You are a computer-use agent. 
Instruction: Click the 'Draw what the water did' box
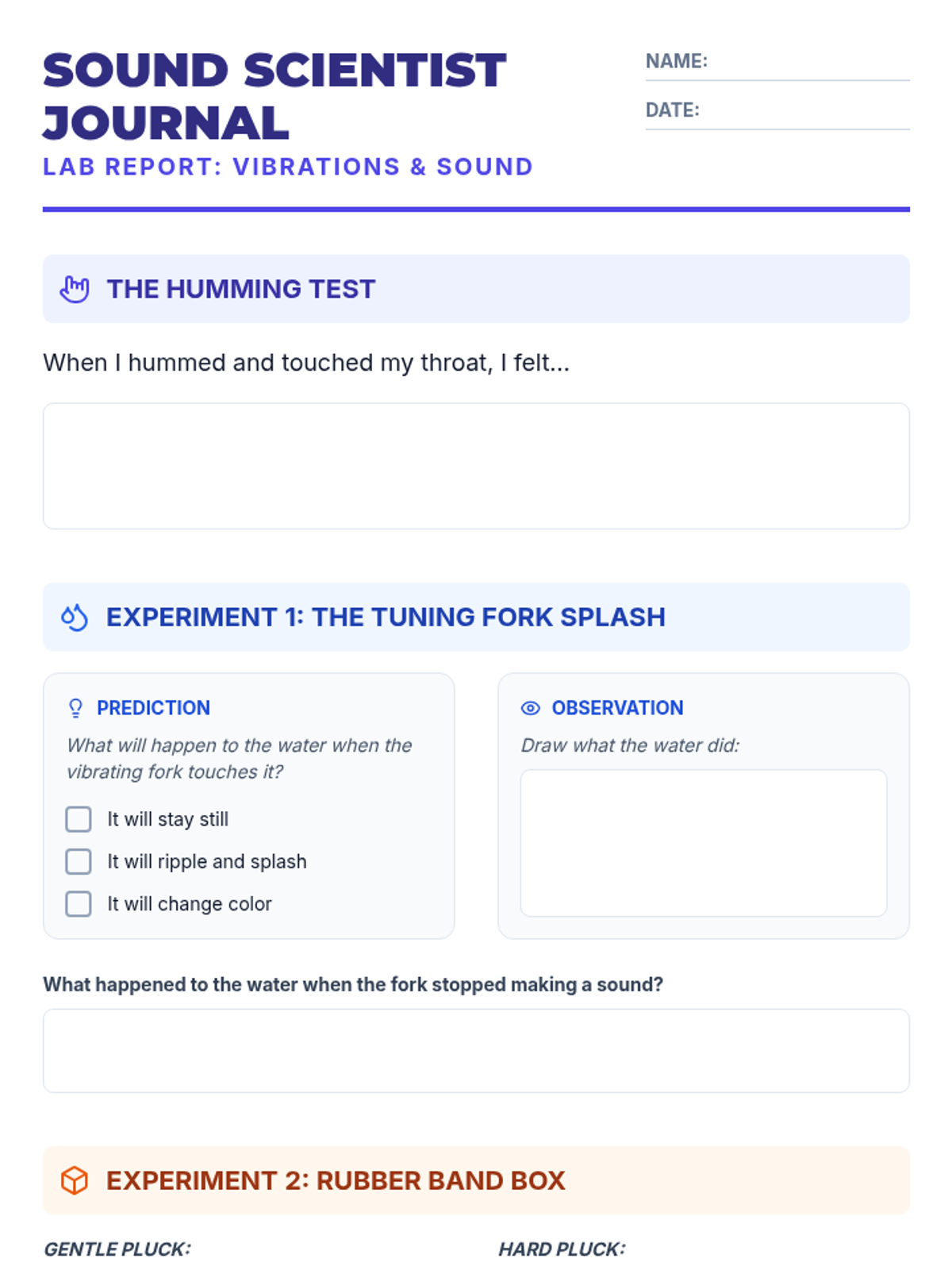pyautogui.click(x=703, y=843)
